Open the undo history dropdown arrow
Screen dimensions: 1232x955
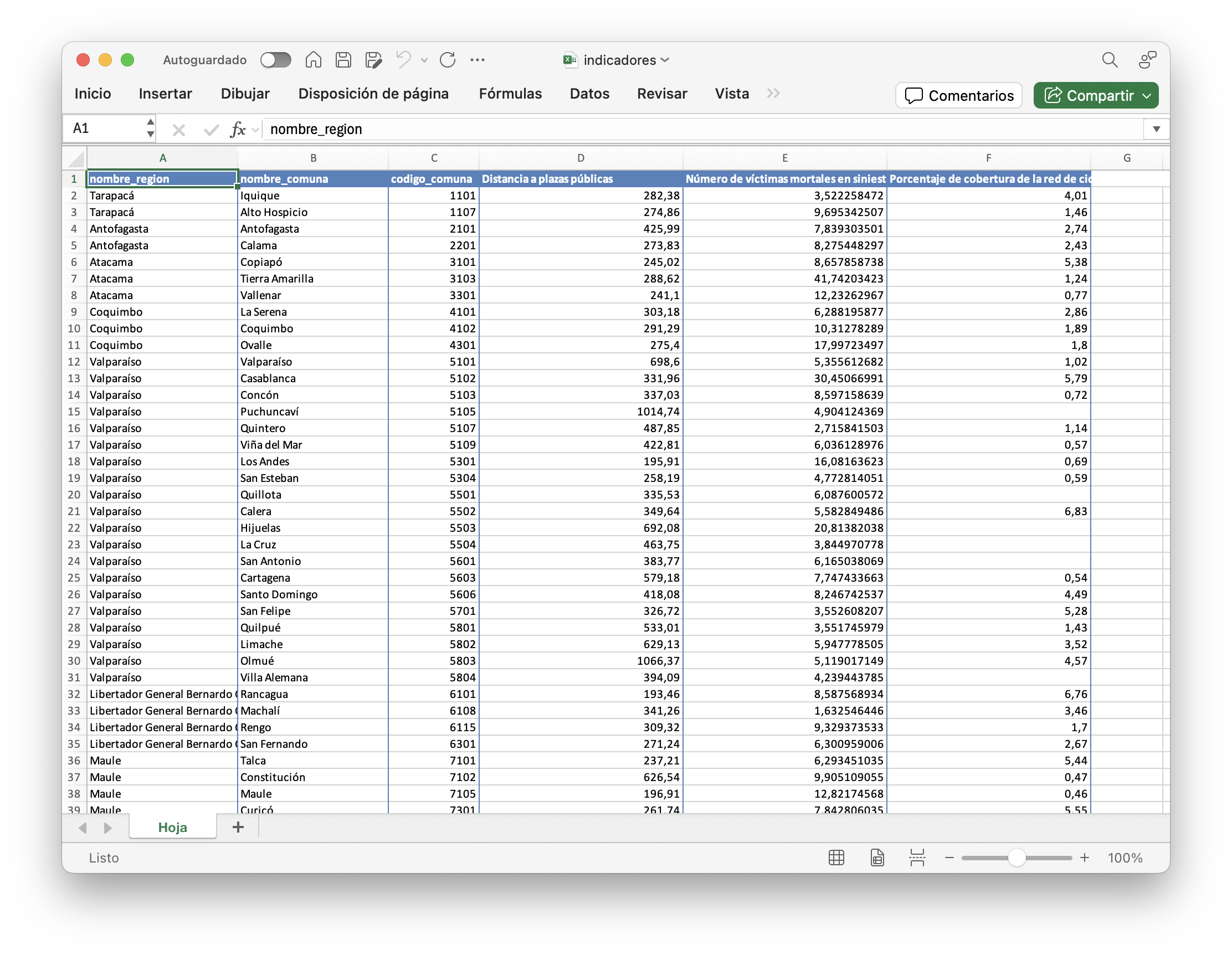[x=424, y=60]
